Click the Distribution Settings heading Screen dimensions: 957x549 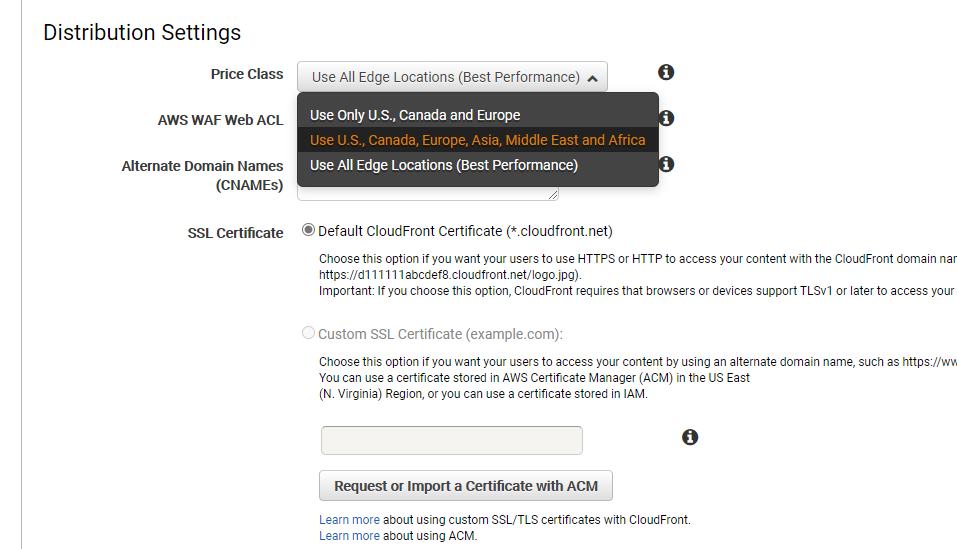tap(142, 32)
